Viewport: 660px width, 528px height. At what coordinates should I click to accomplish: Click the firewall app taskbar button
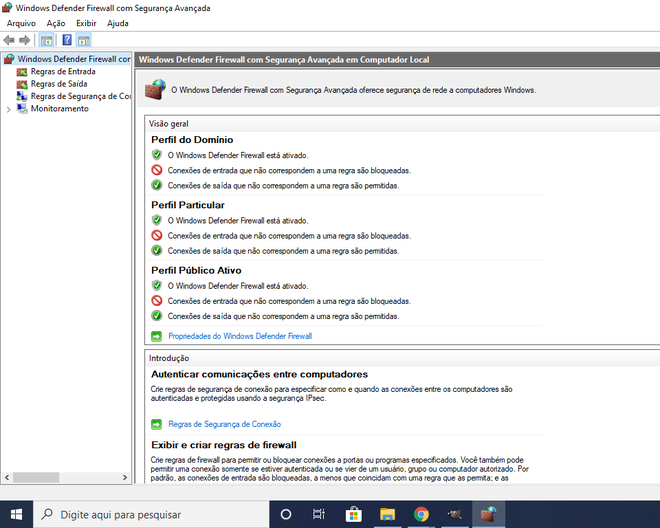tap(488, 514)
